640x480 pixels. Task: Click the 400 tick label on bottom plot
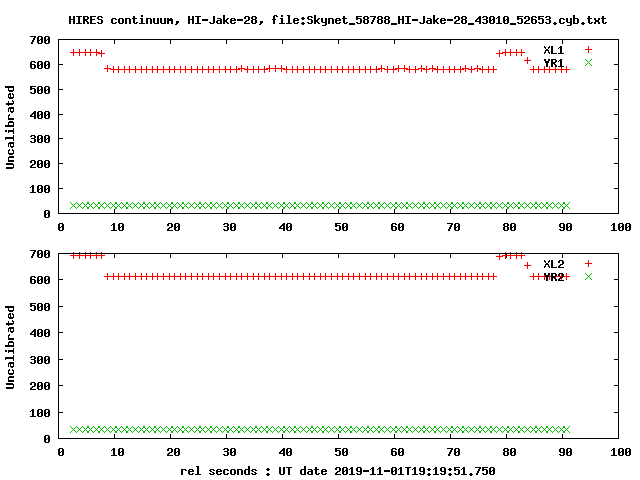[x=40, y=333]
